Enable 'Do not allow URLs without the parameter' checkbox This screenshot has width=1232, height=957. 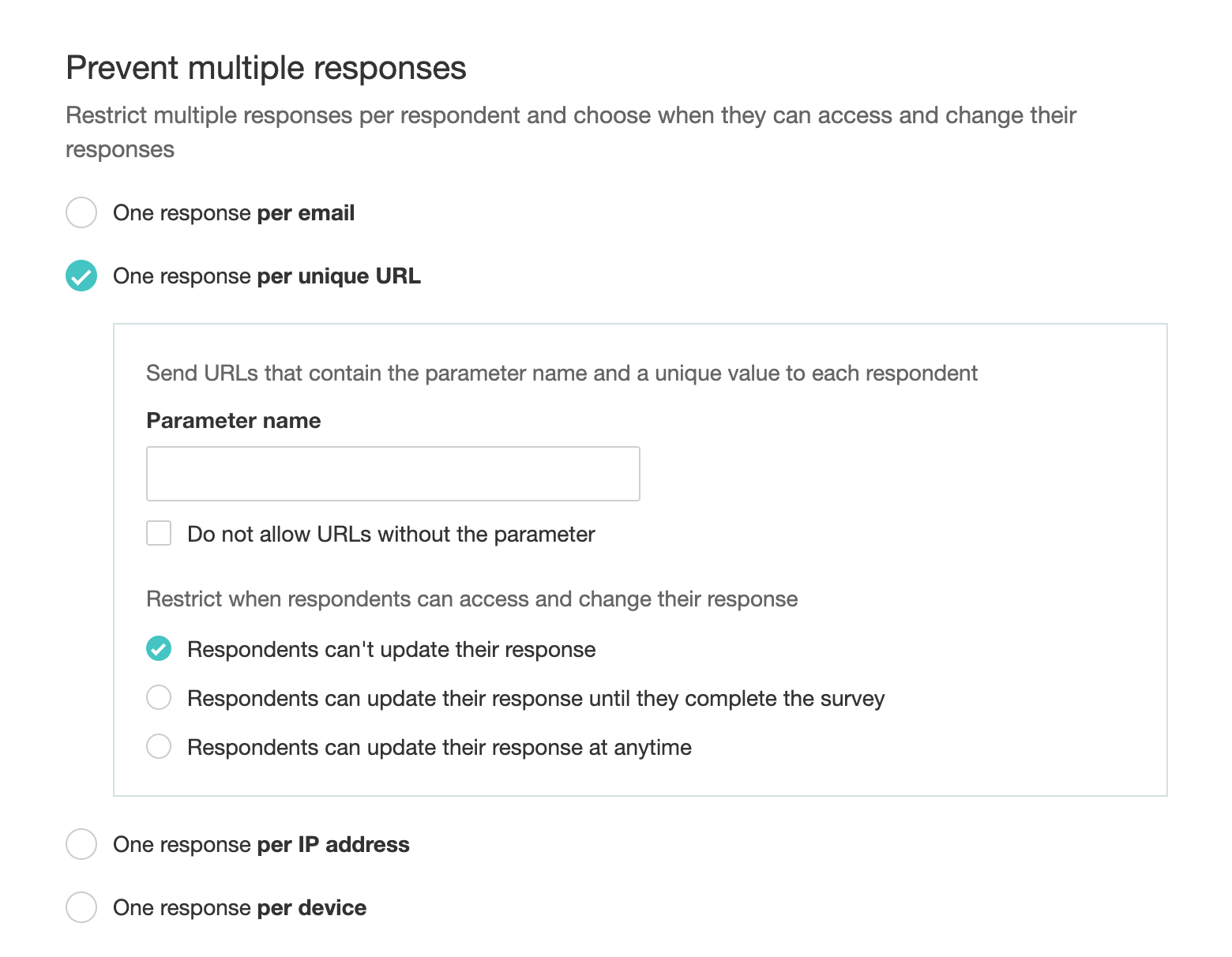(159, 533)
